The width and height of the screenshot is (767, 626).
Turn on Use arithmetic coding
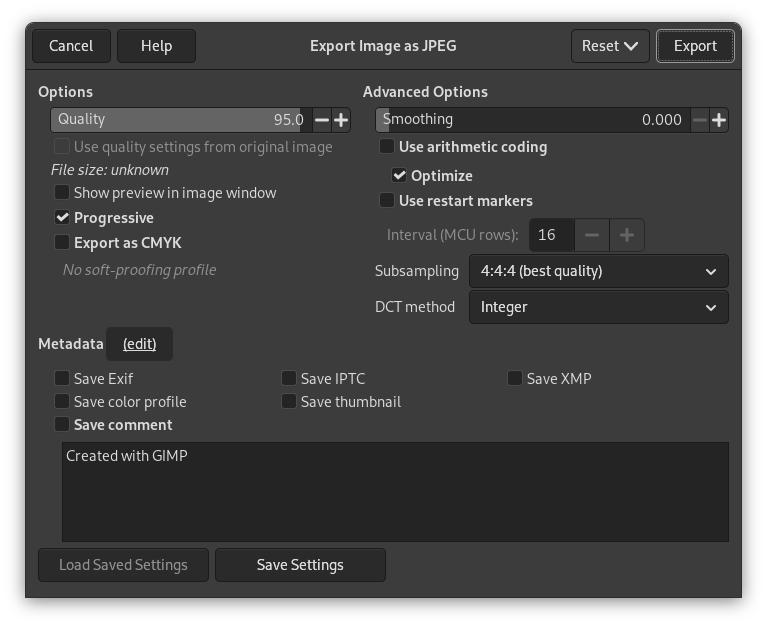point(387,147)
